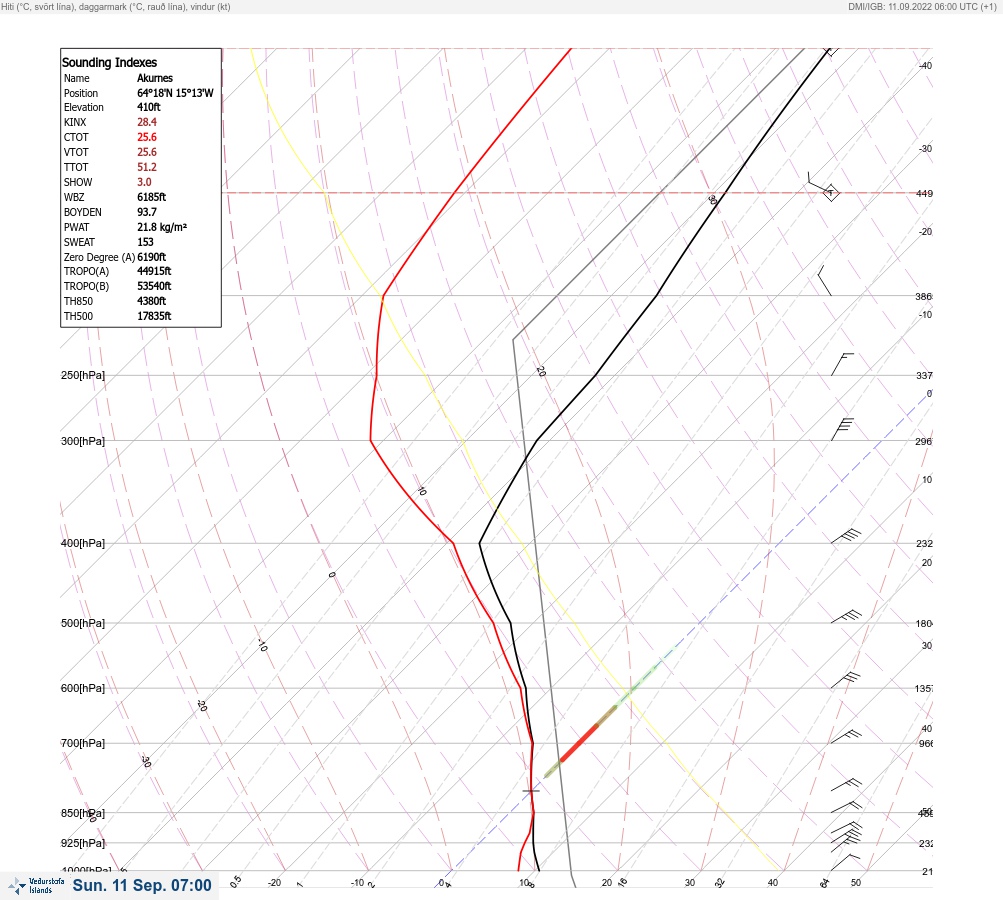Click the 300[hPa] pressure level label

tap(83, 441)
